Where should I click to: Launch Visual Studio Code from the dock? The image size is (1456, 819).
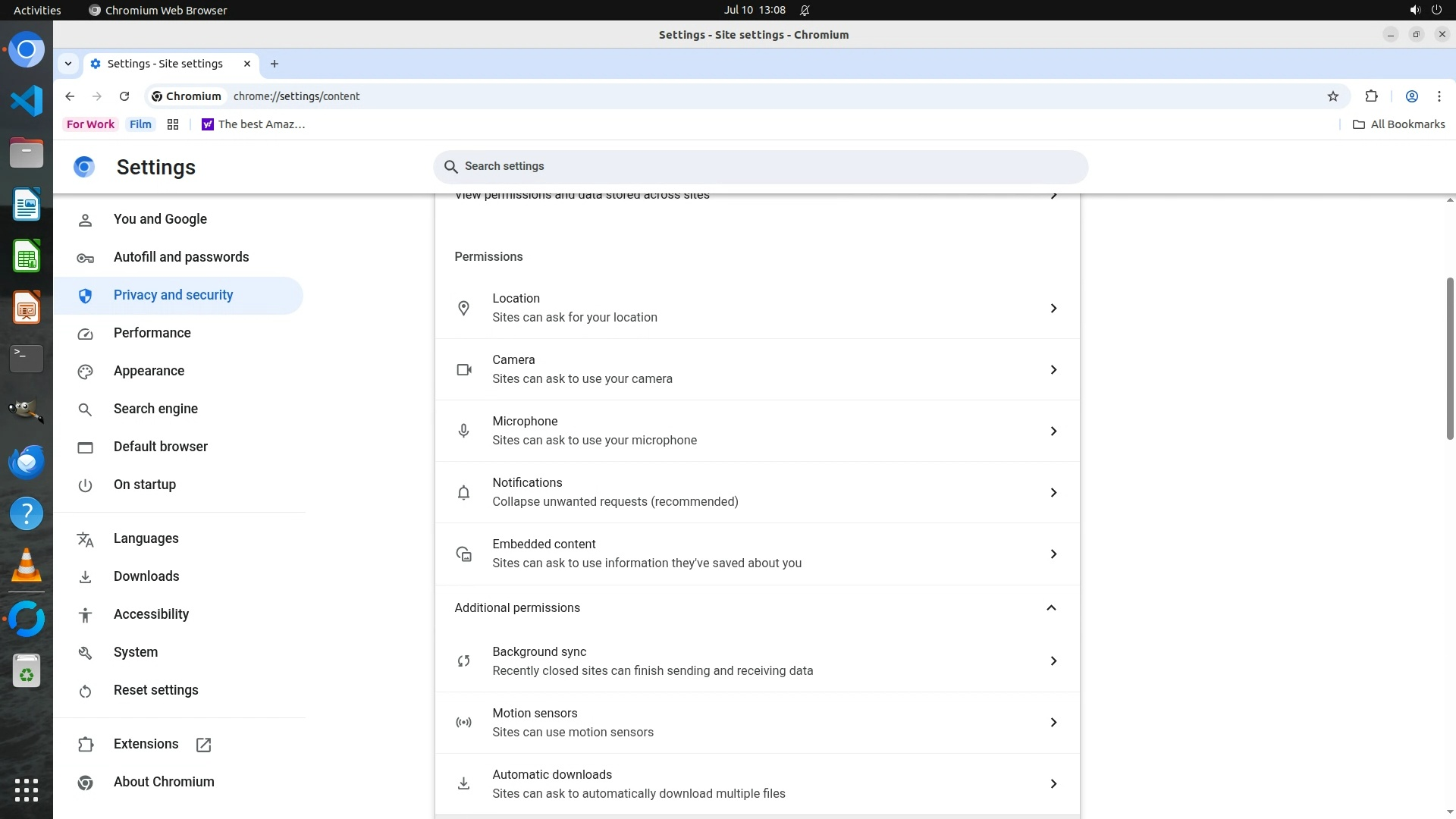27,101
